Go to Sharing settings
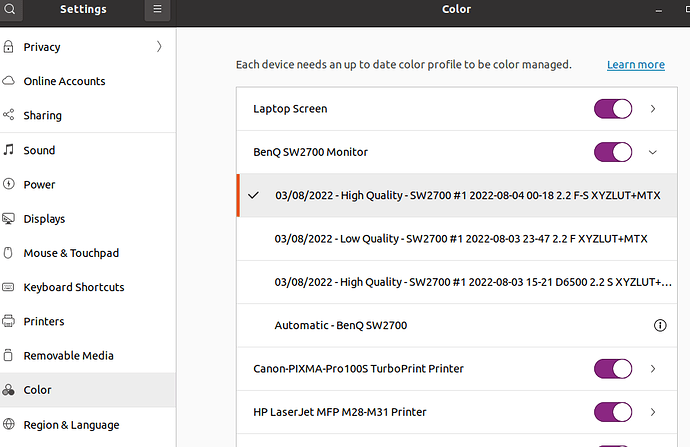This screenshot has width=690, height=447. (88, 115)
